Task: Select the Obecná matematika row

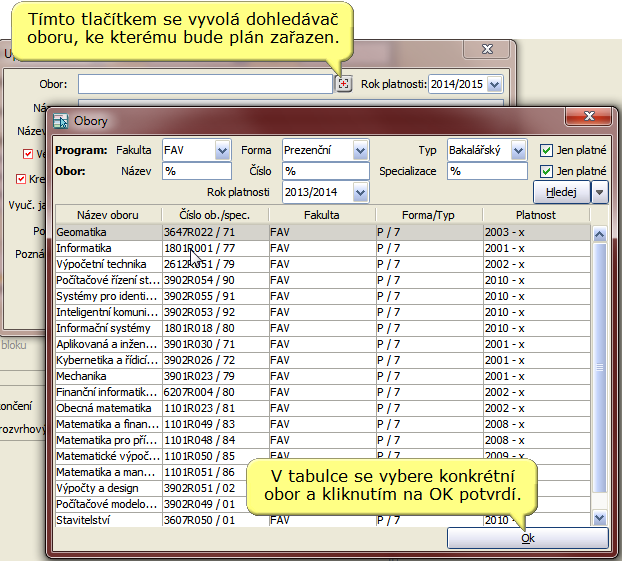Action: [x=323, y=408]
